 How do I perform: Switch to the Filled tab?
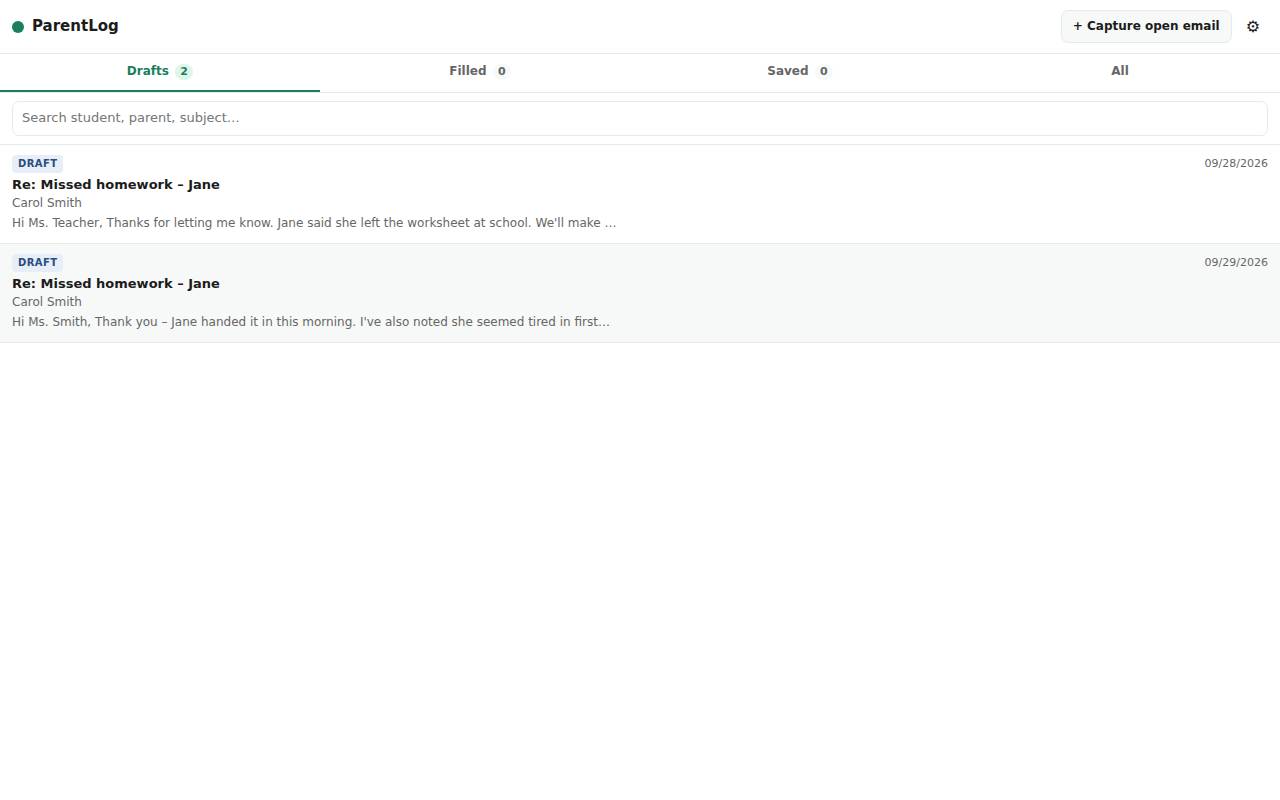(x=480, y=72)
